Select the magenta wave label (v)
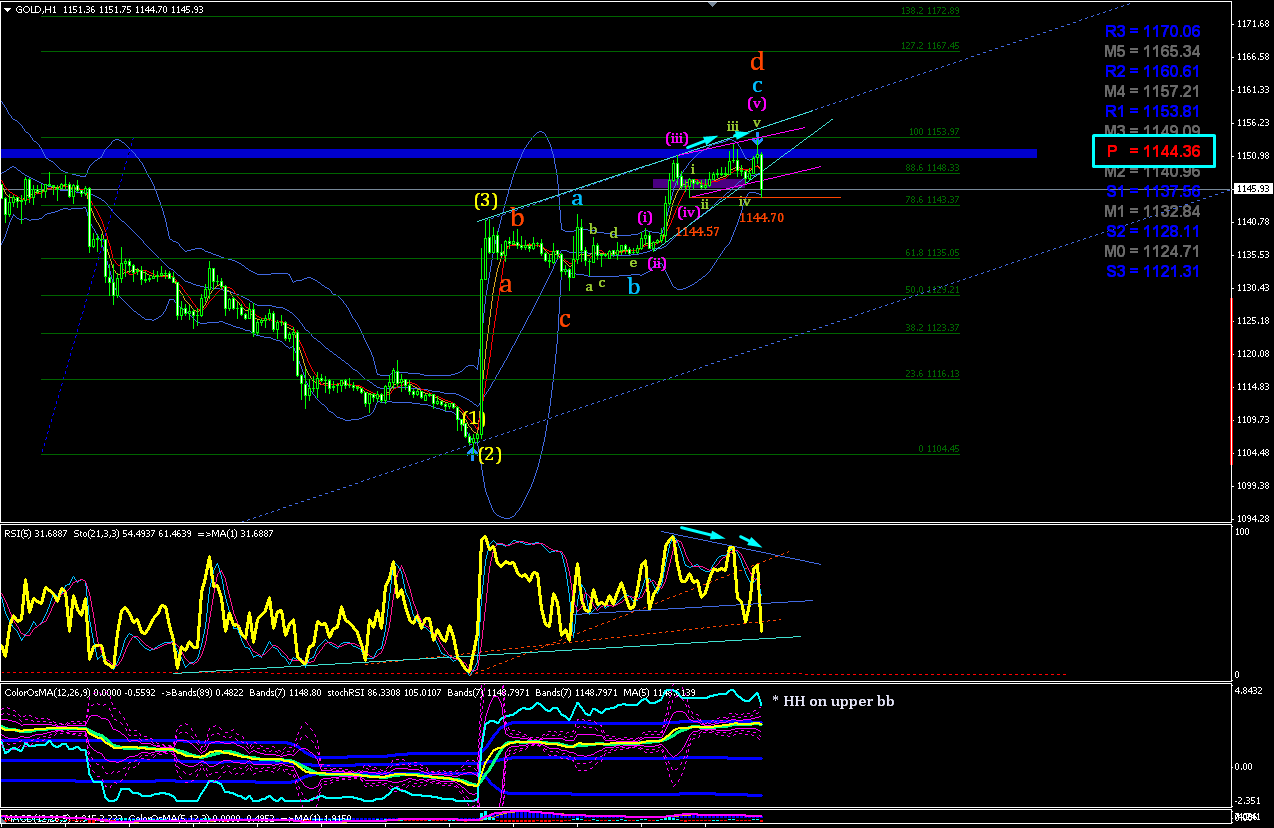The image size is (1274, 828). pos(757,104)
